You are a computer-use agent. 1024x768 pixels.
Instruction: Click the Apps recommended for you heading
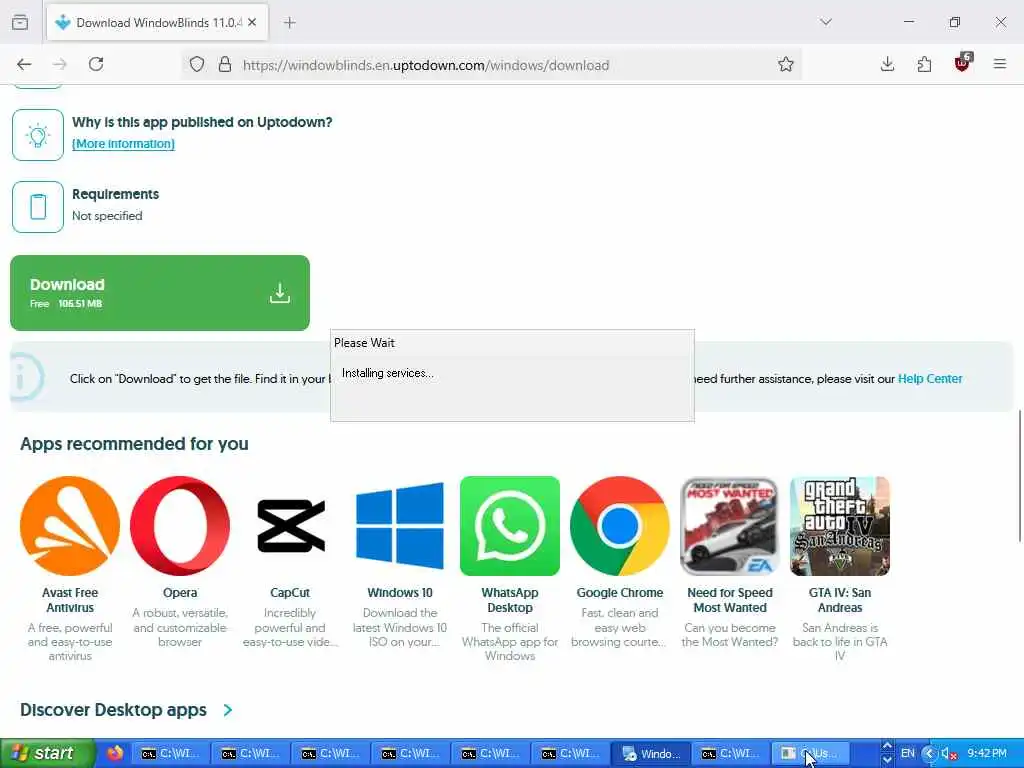(135, 444)
